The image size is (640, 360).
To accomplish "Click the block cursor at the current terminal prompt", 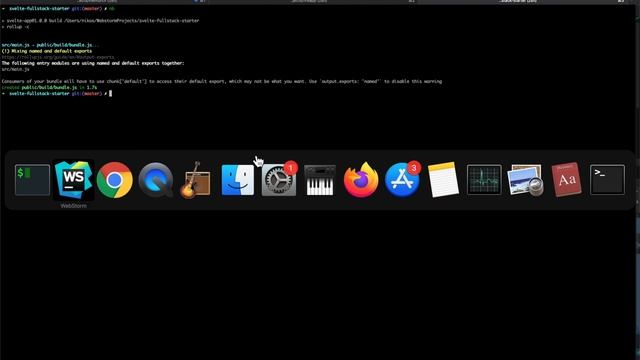I will [110, 93].
